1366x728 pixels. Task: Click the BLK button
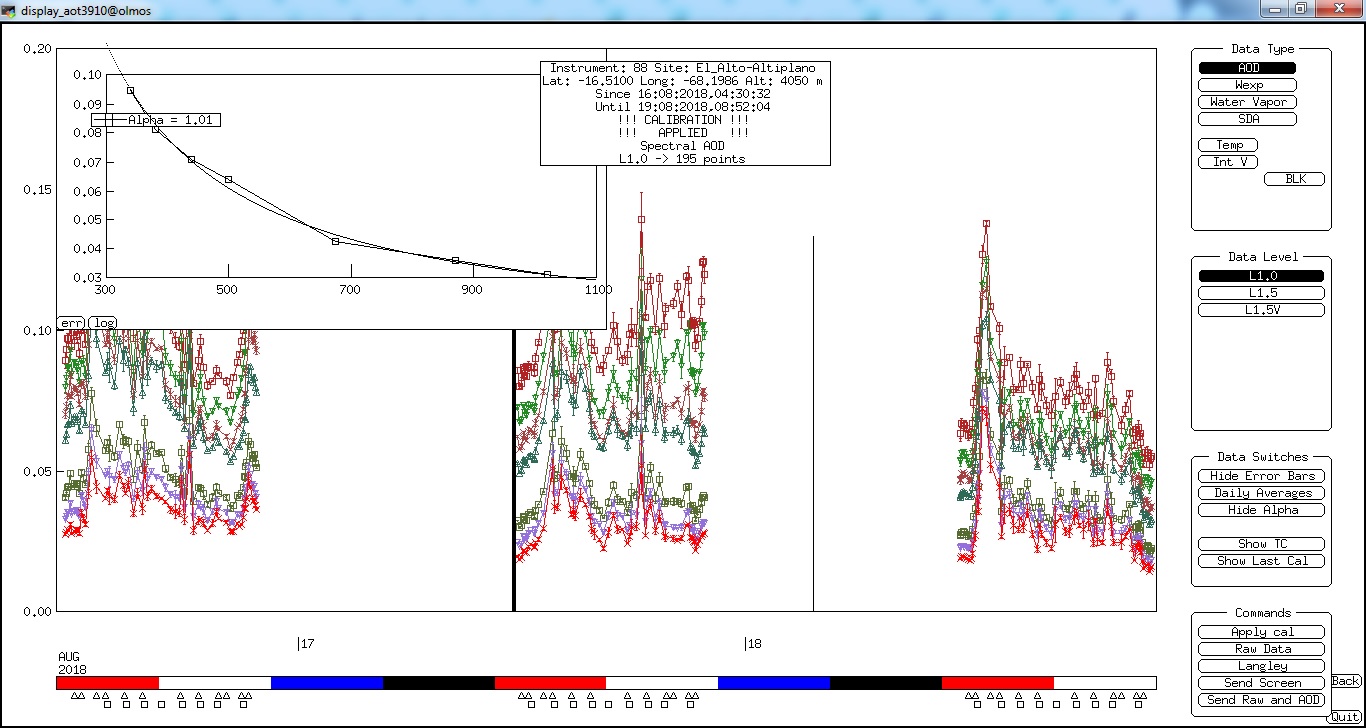tap(1295, 179)
